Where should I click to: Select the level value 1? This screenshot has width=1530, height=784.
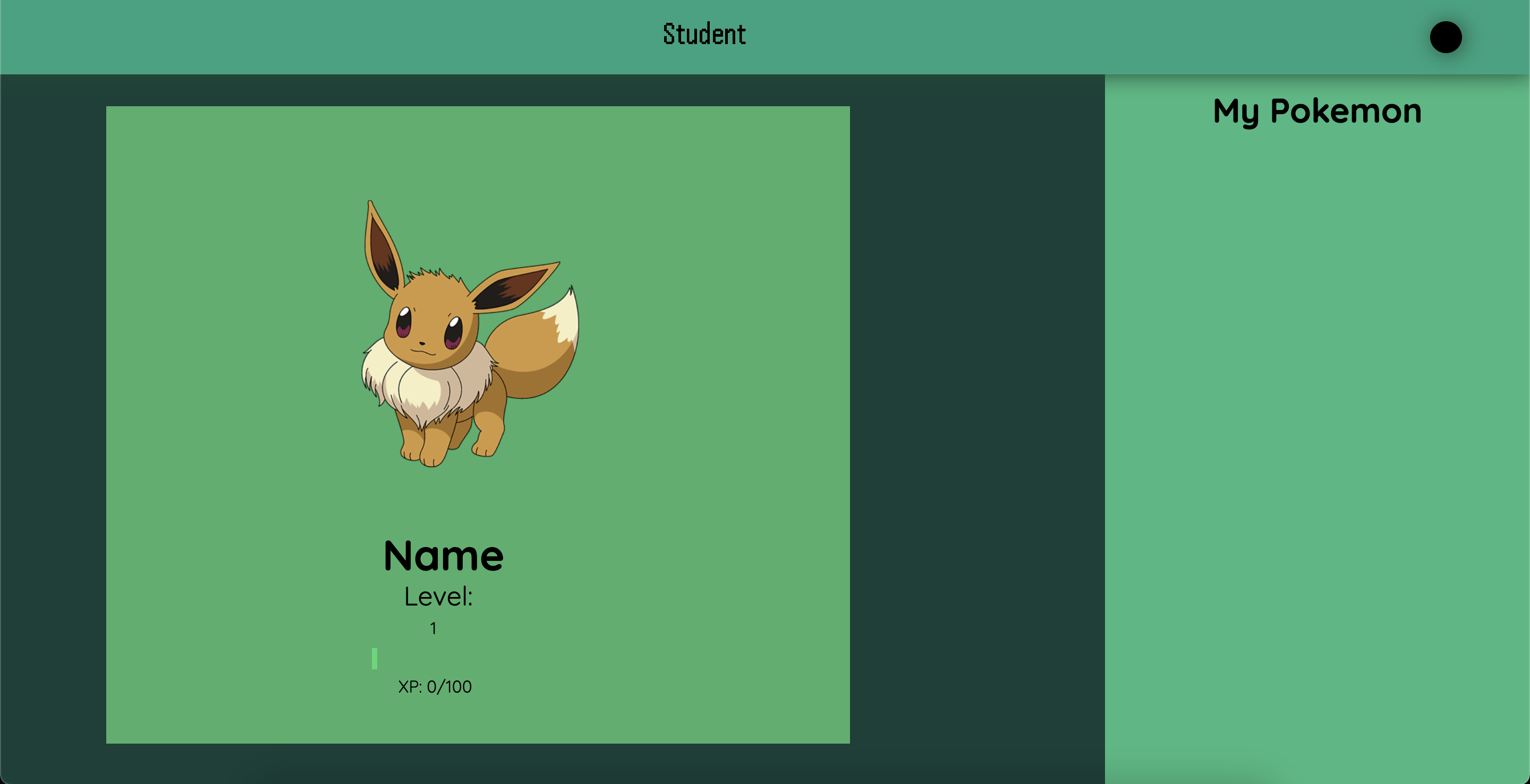[433, 628]
